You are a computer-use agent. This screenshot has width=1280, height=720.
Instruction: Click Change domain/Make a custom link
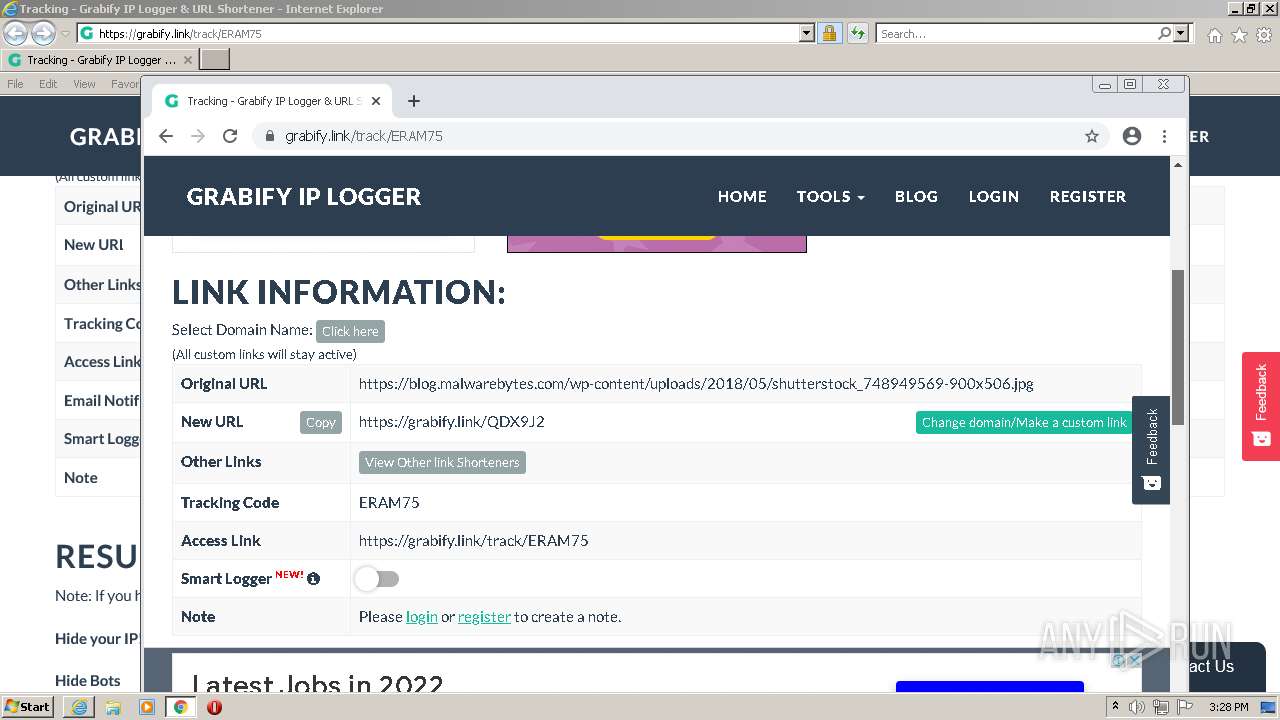(1024, 422)
